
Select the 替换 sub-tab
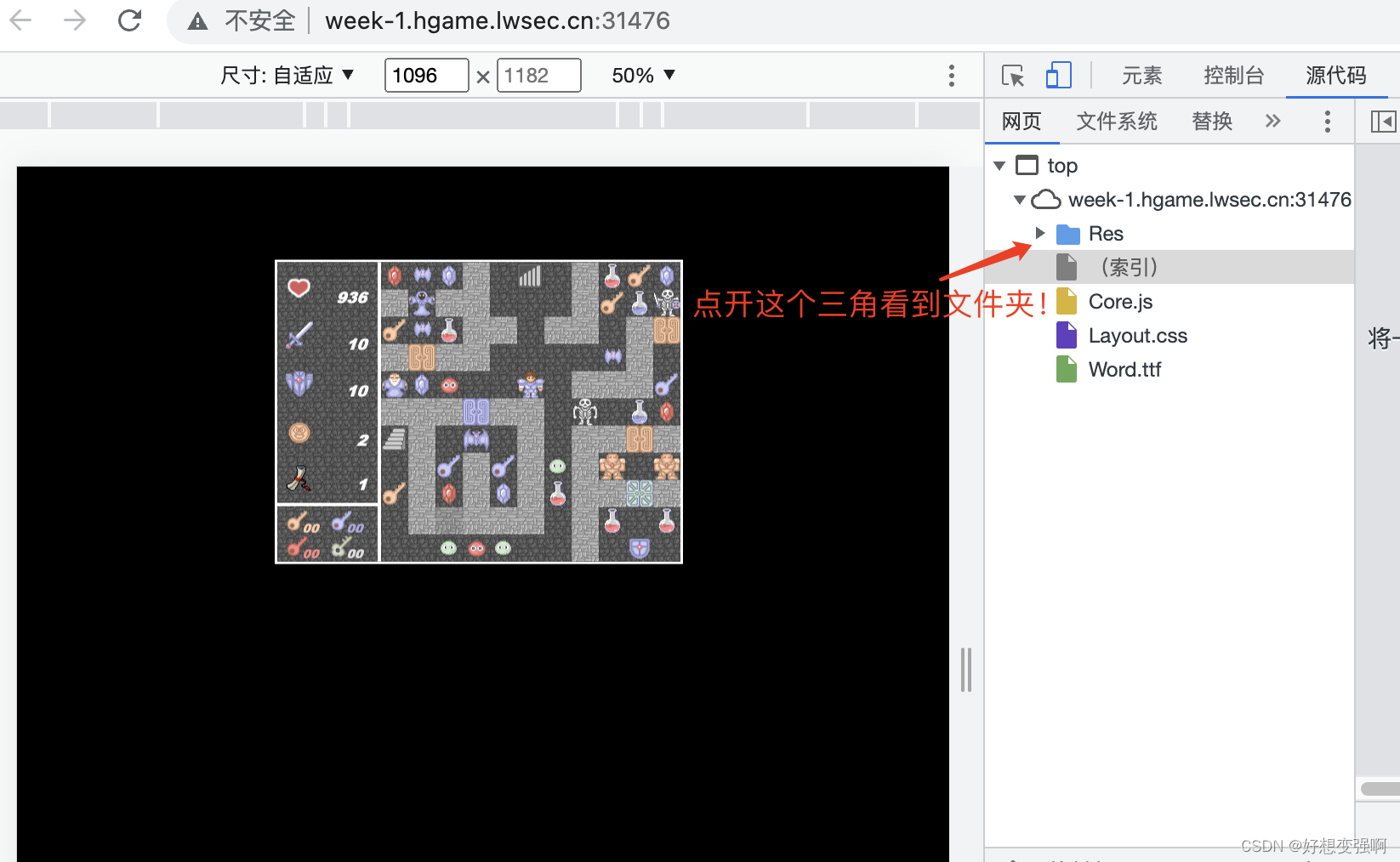pyautogui.click(x=1212, y=122)
